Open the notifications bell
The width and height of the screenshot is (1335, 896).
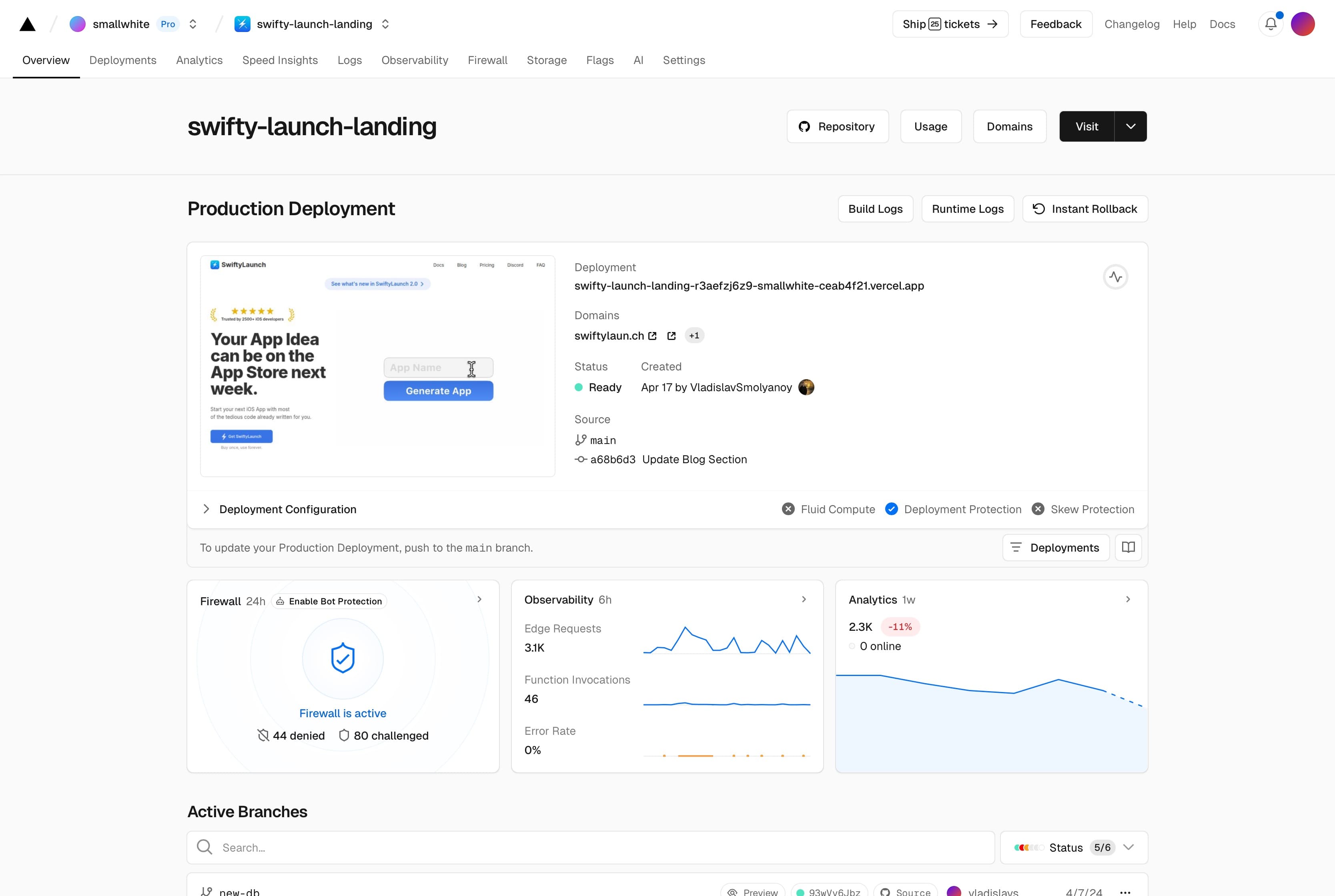[1271, 24]
